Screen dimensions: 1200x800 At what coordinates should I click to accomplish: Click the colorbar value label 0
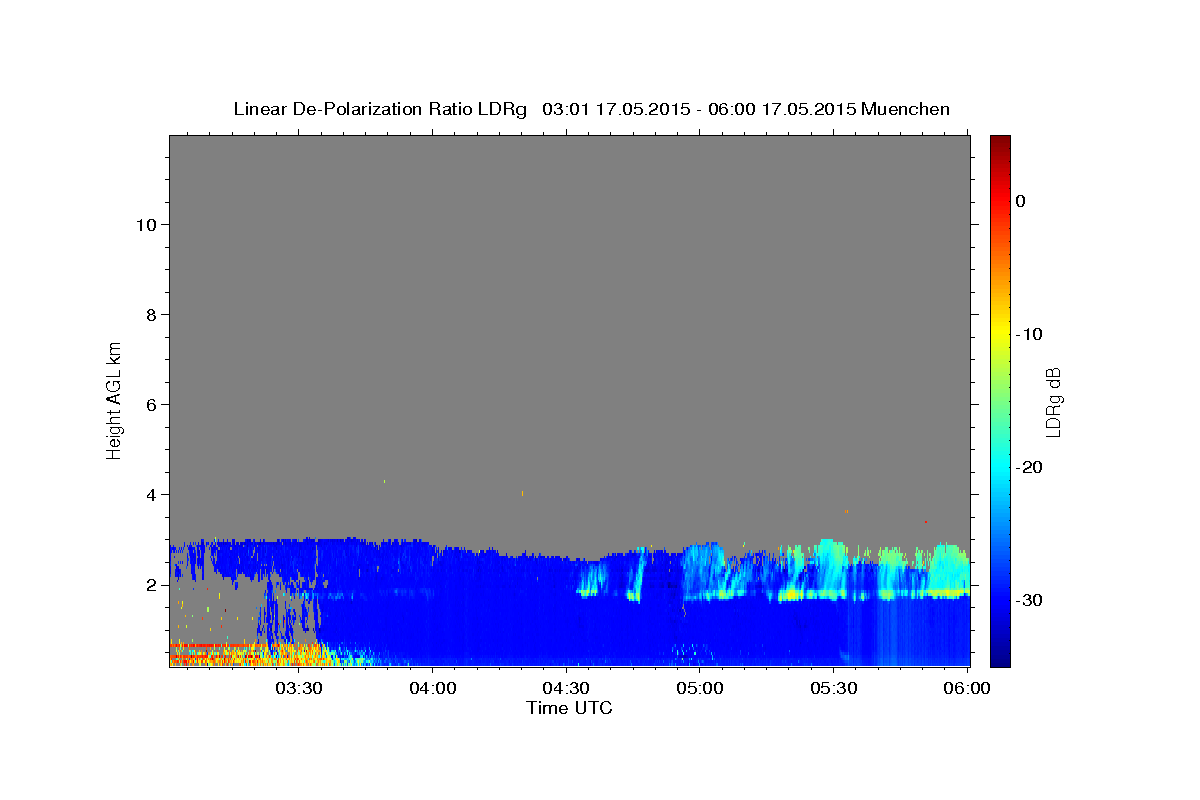1021,201
